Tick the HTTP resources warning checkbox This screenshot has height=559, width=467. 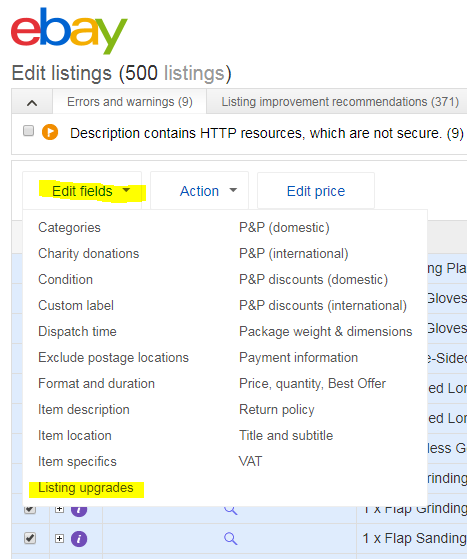tap(29, 131)
